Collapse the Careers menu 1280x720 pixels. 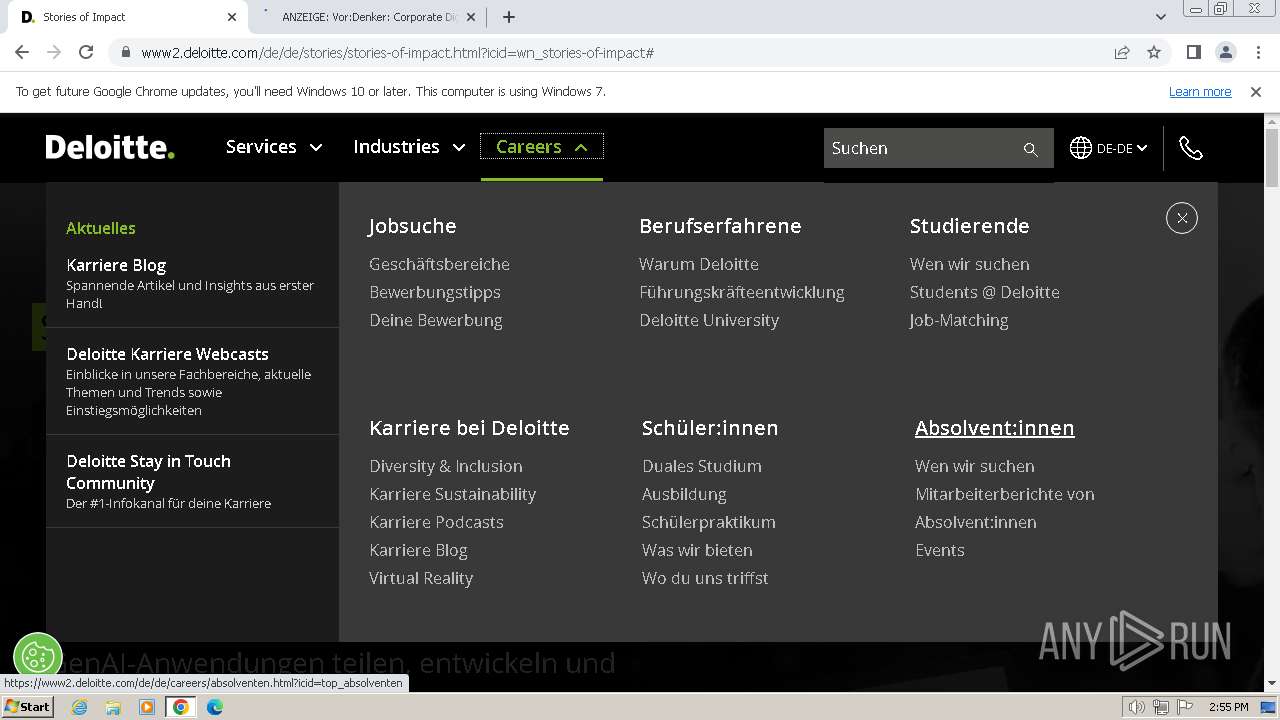[542, 147]
